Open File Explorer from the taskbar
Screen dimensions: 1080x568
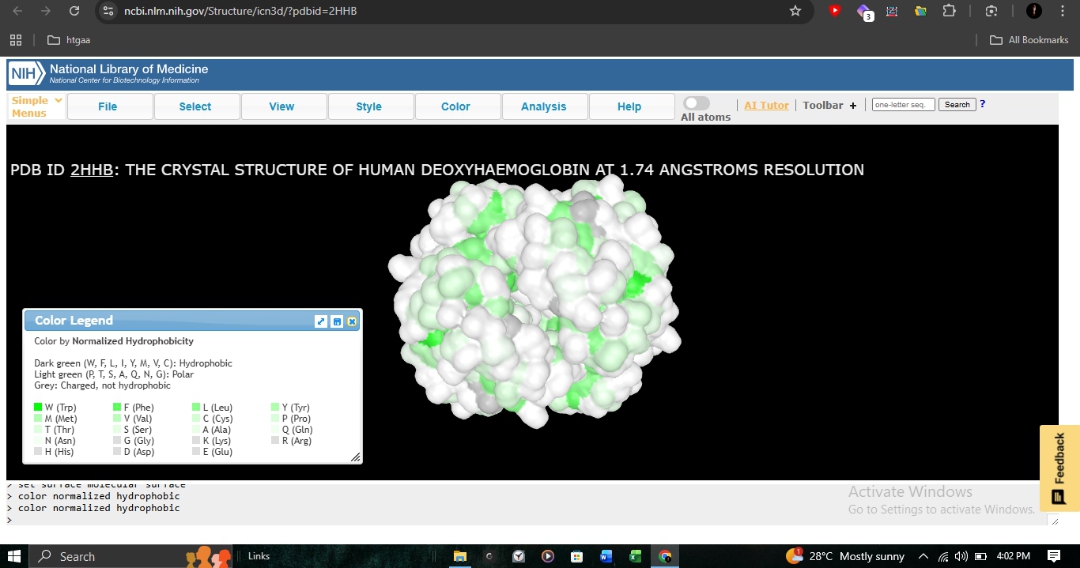point(460,556)
